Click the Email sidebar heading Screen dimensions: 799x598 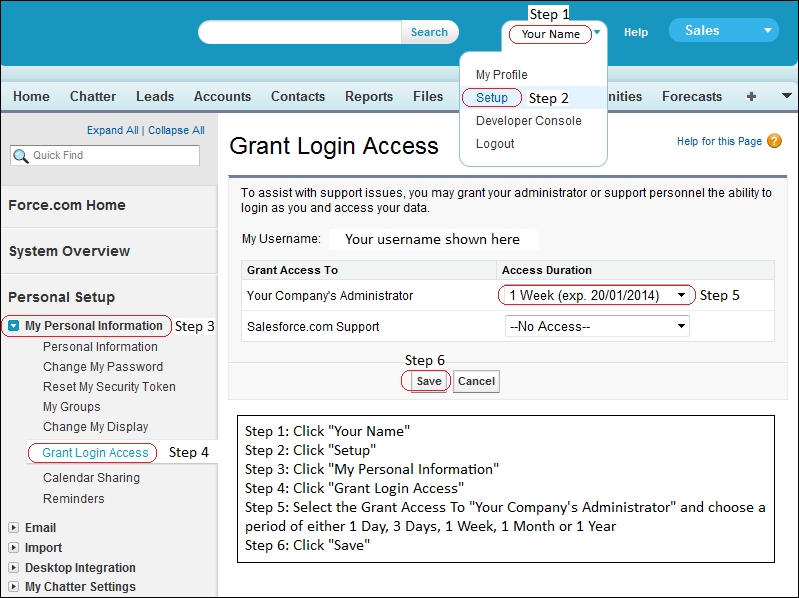coord(40,528)
